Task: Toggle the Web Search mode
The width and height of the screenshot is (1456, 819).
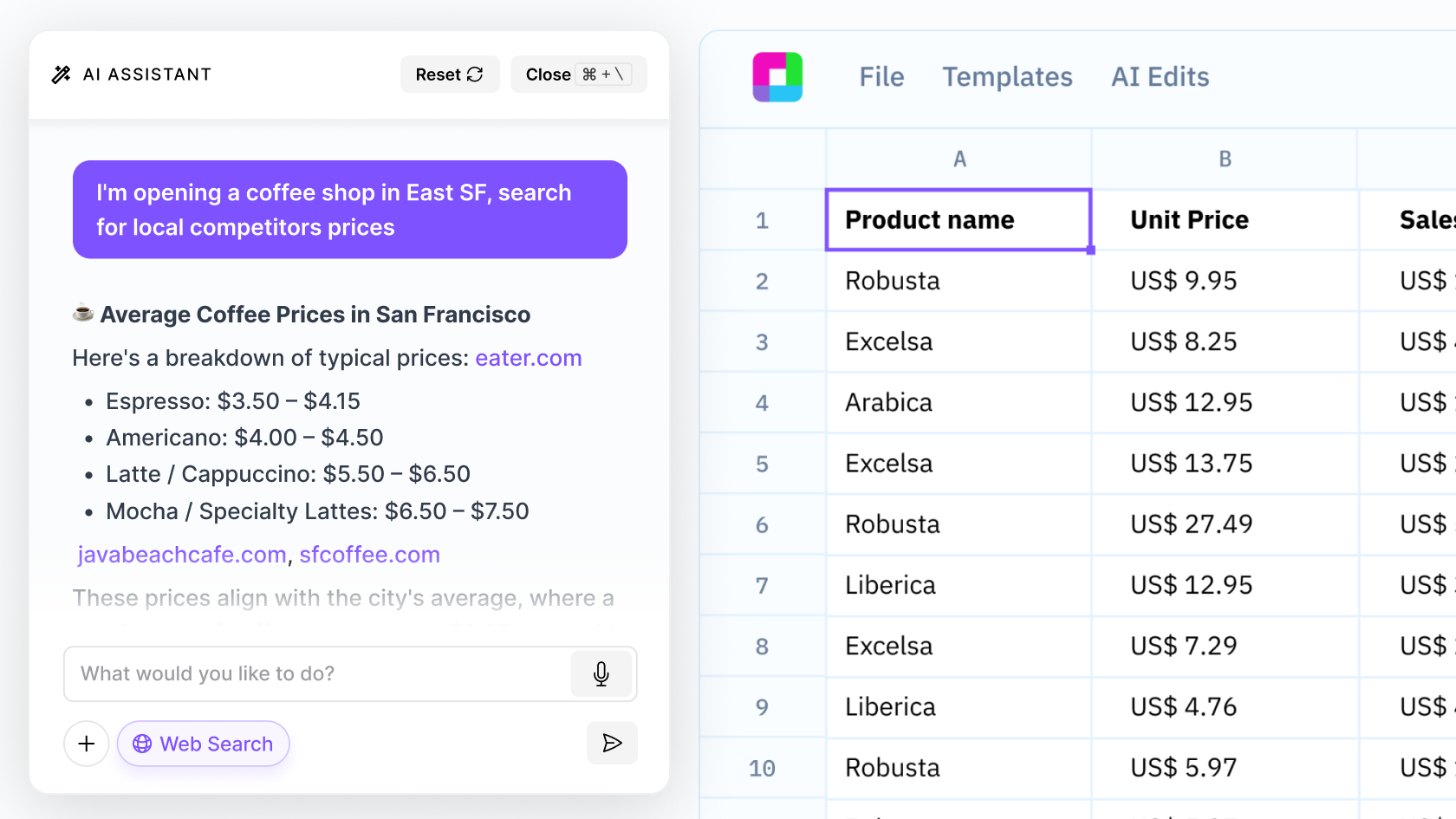Action: pos(203,744)
